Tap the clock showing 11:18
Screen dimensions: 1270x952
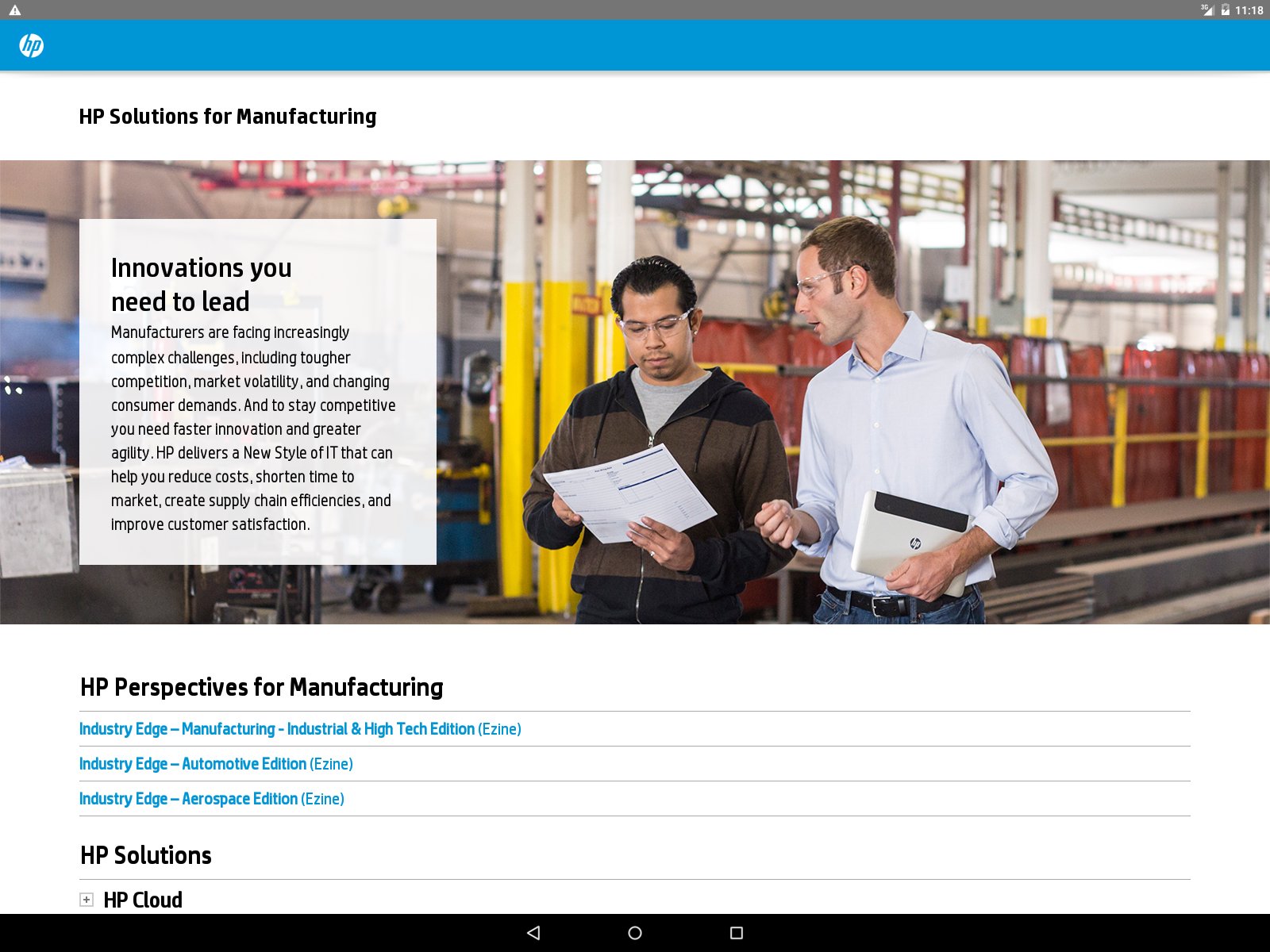tap(1250, 10)
